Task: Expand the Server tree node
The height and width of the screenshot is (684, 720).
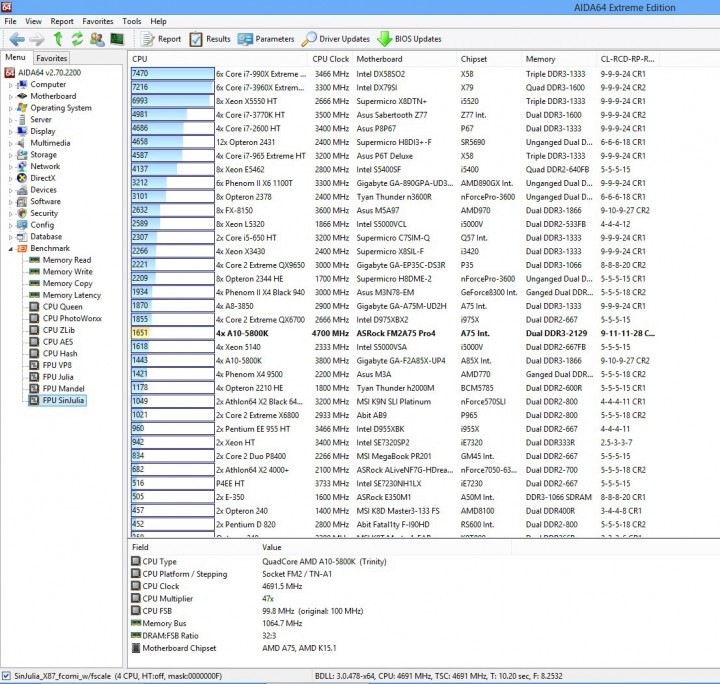Action: point(11,120)
